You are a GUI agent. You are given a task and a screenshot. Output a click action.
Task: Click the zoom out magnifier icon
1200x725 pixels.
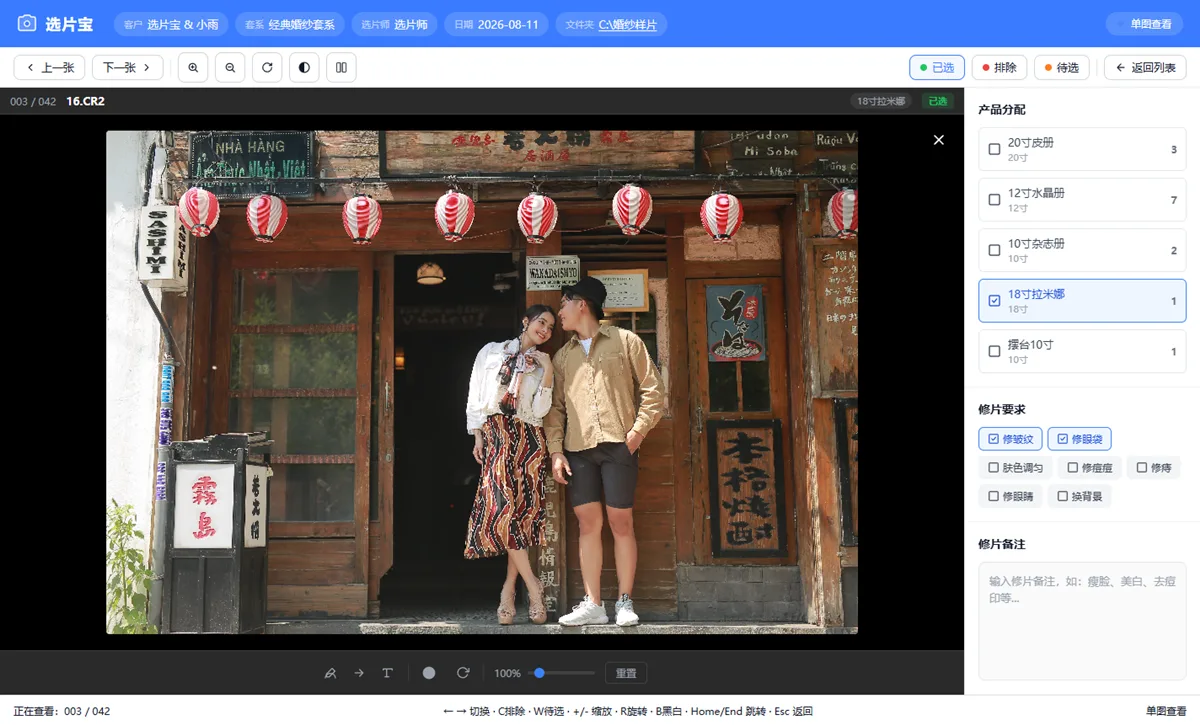(230, 68)
